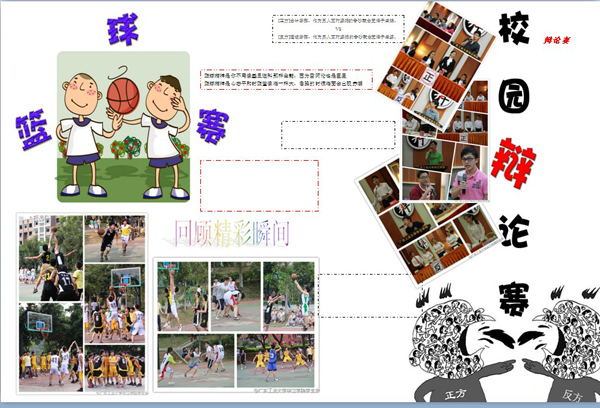
Task: Click the 回顾精彩瞬间 heading text
Action: (x=233, y=235)
